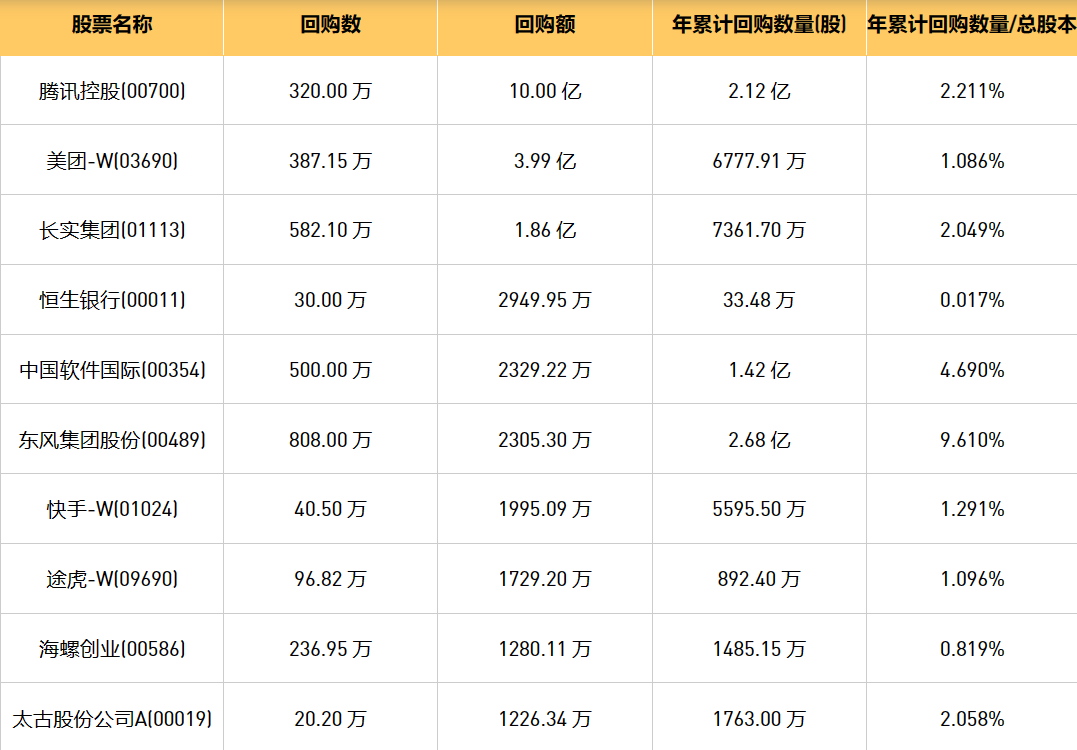This screenshot has width=1077, height=750.
Task: Open the 恒生银行(00011) stock entry
Action: (112, 300)
